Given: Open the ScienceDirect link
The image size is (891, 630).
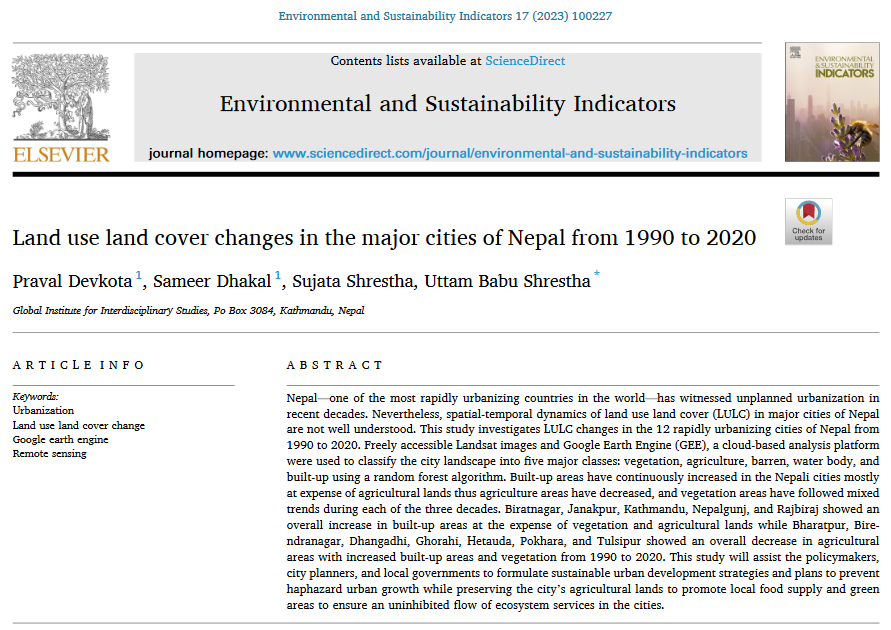Looking at the screenshot, I should (x=525, y=62).
